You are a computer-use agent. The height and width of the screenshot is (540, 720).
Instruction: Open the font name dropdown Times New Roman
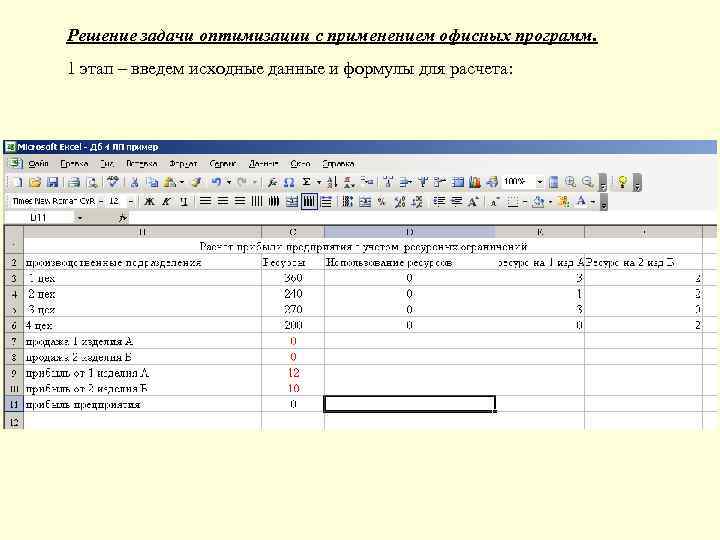[101, 201]
